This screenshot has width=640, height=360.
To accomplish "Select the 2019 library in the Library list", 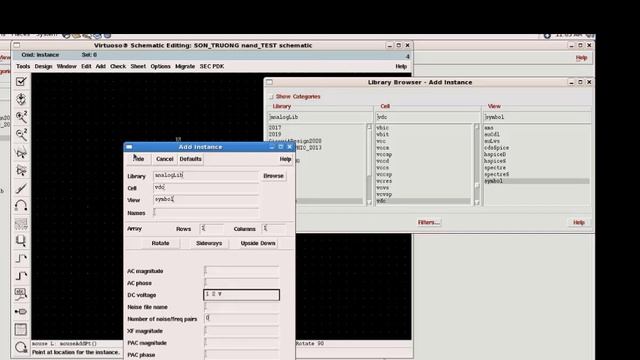I will pyautogui.click(x=275, y=134).
